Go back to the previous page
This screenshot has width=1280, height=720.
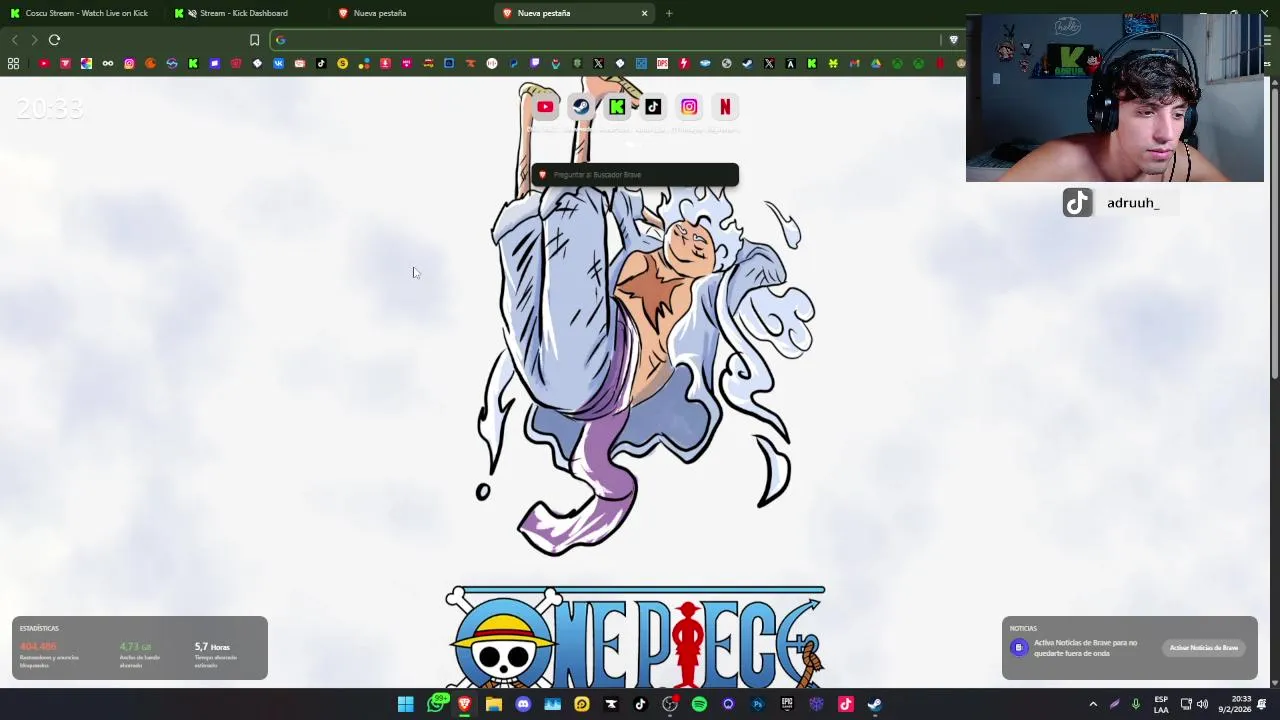tap(14, 40)
